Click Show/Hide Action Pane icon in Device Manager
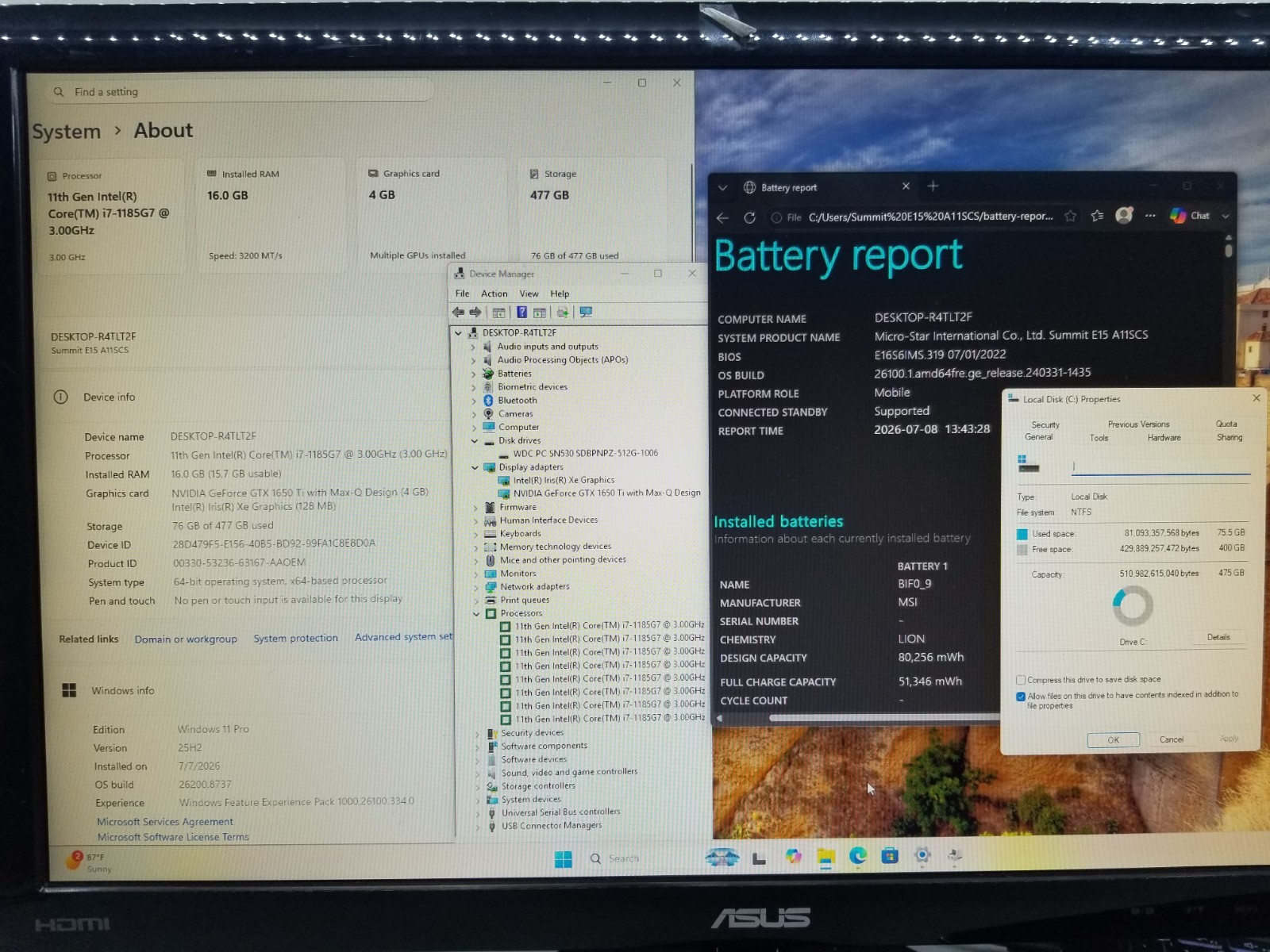 [x=540, y=313]
